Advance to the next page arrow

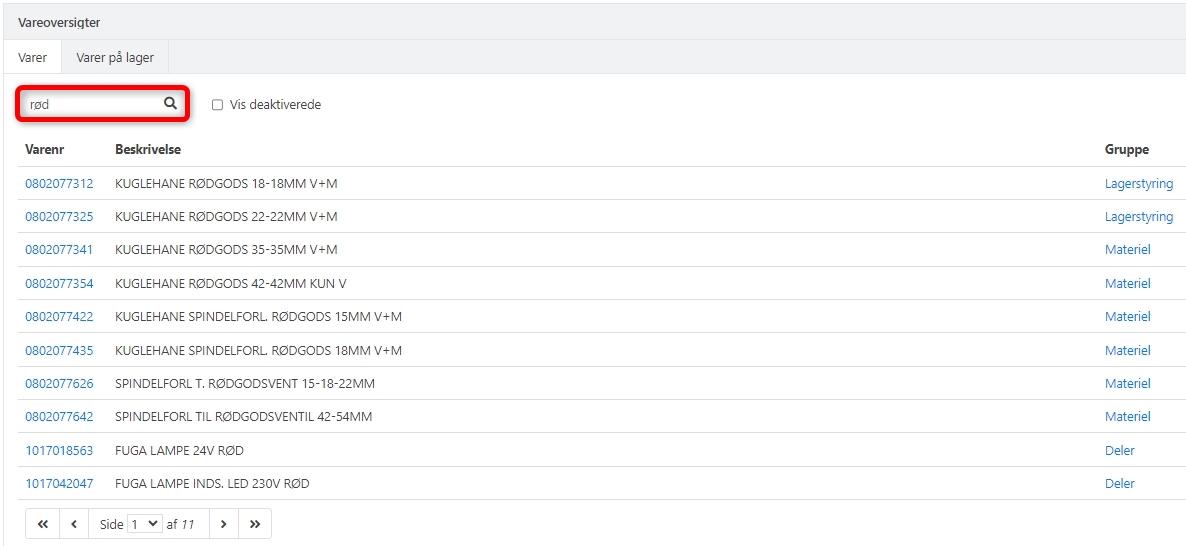point(223,524)
